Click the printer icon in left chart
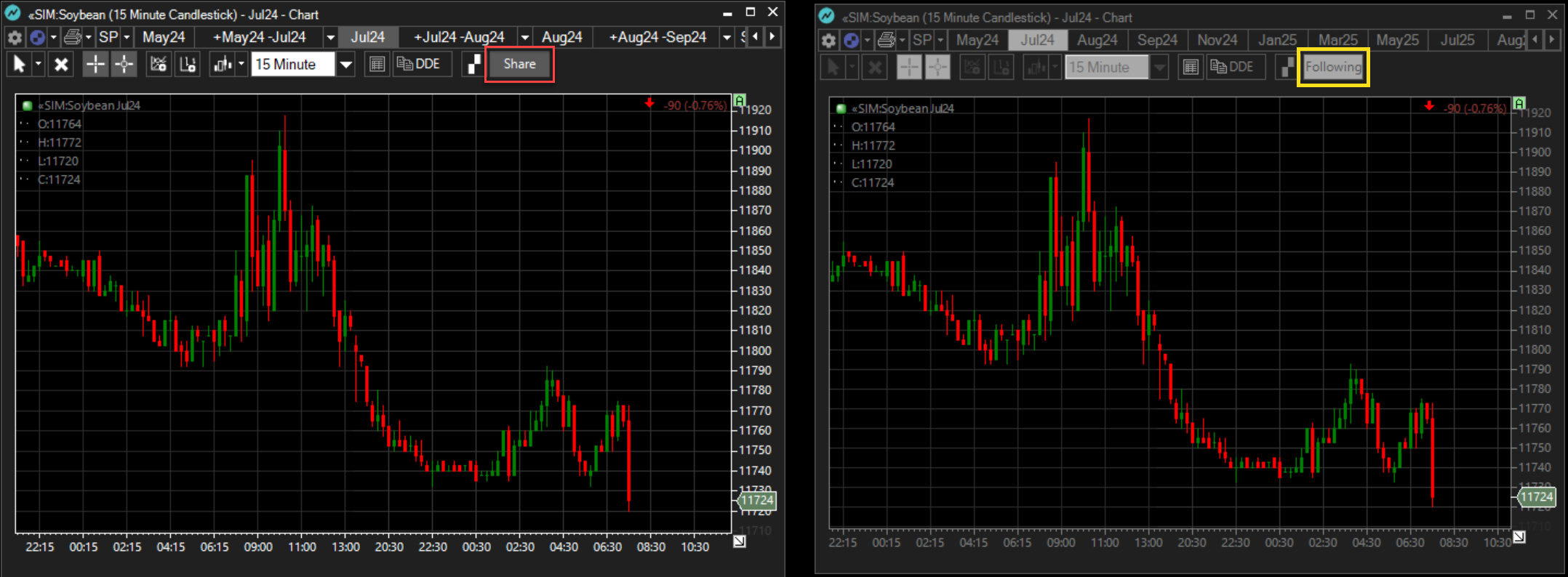Viewport: 1568px width, 577px height. coord(72,38)
